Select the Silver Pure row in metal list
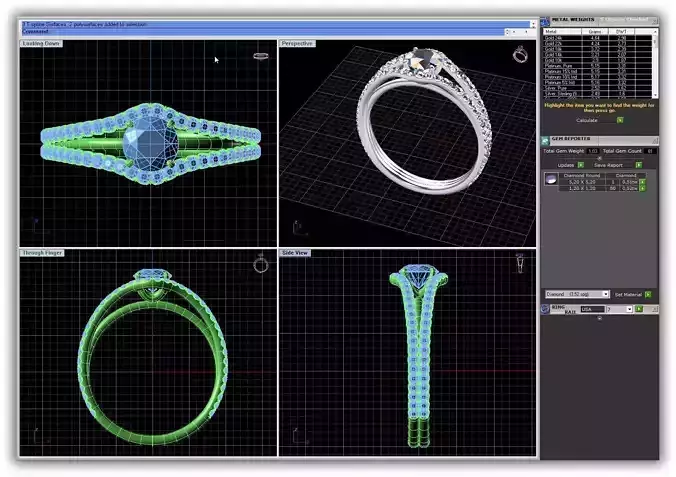676x477 pixels. [x=598, y=88]
